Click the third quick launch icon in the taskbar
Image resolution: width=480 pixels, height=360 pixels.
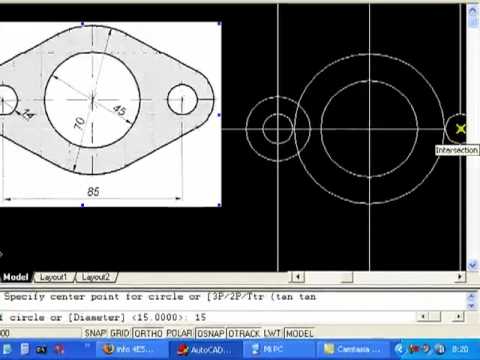pos(41,350)
